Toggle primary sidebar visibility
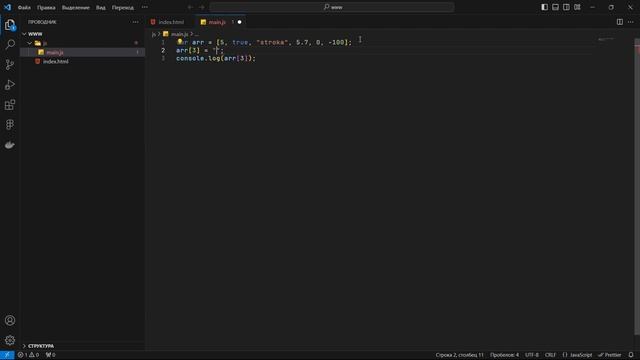Screen dimensions: 640x360 pyautogui.click(x=544, y=7)
